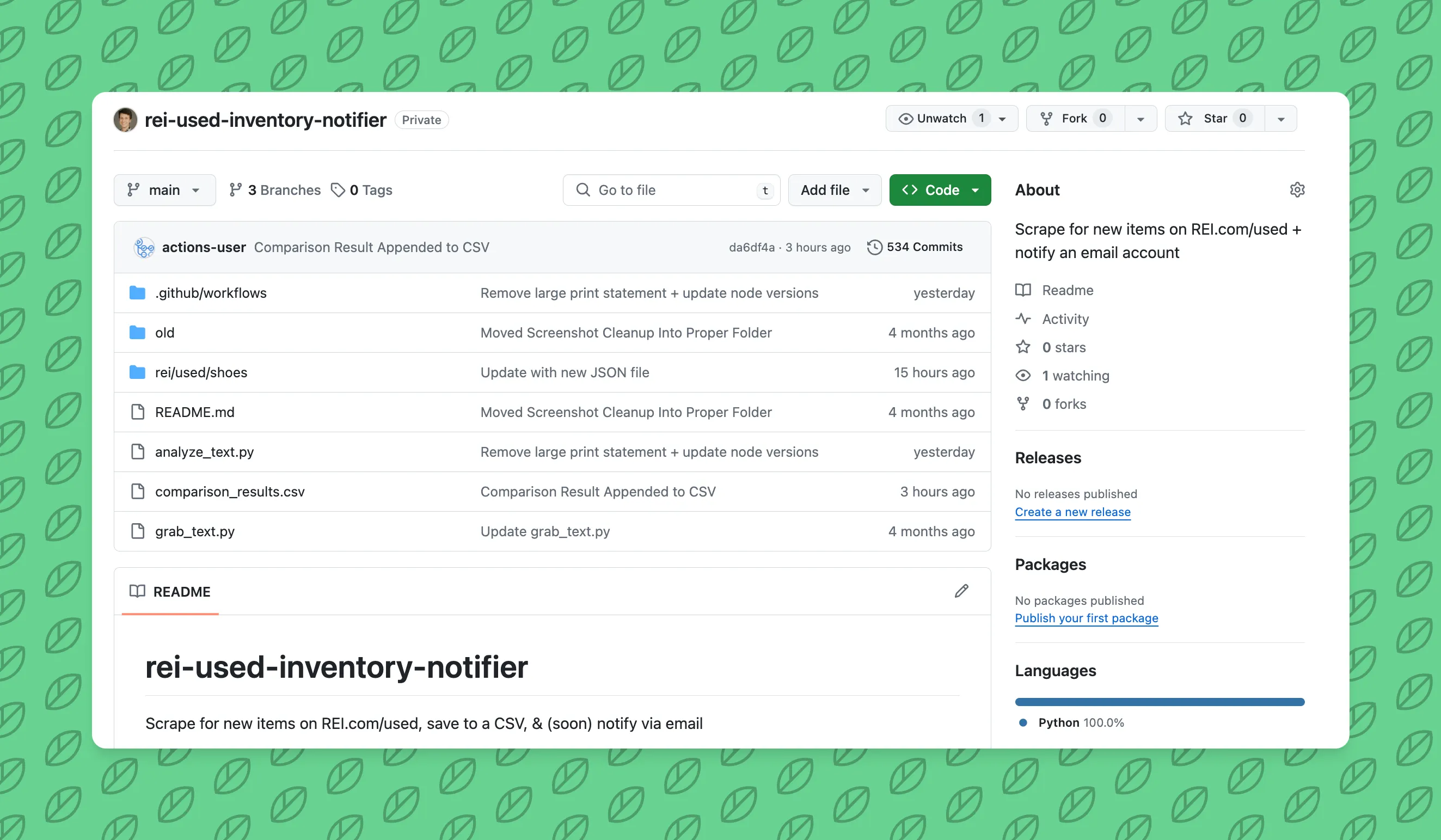Open the Add file dropdown

pos(835,190)
